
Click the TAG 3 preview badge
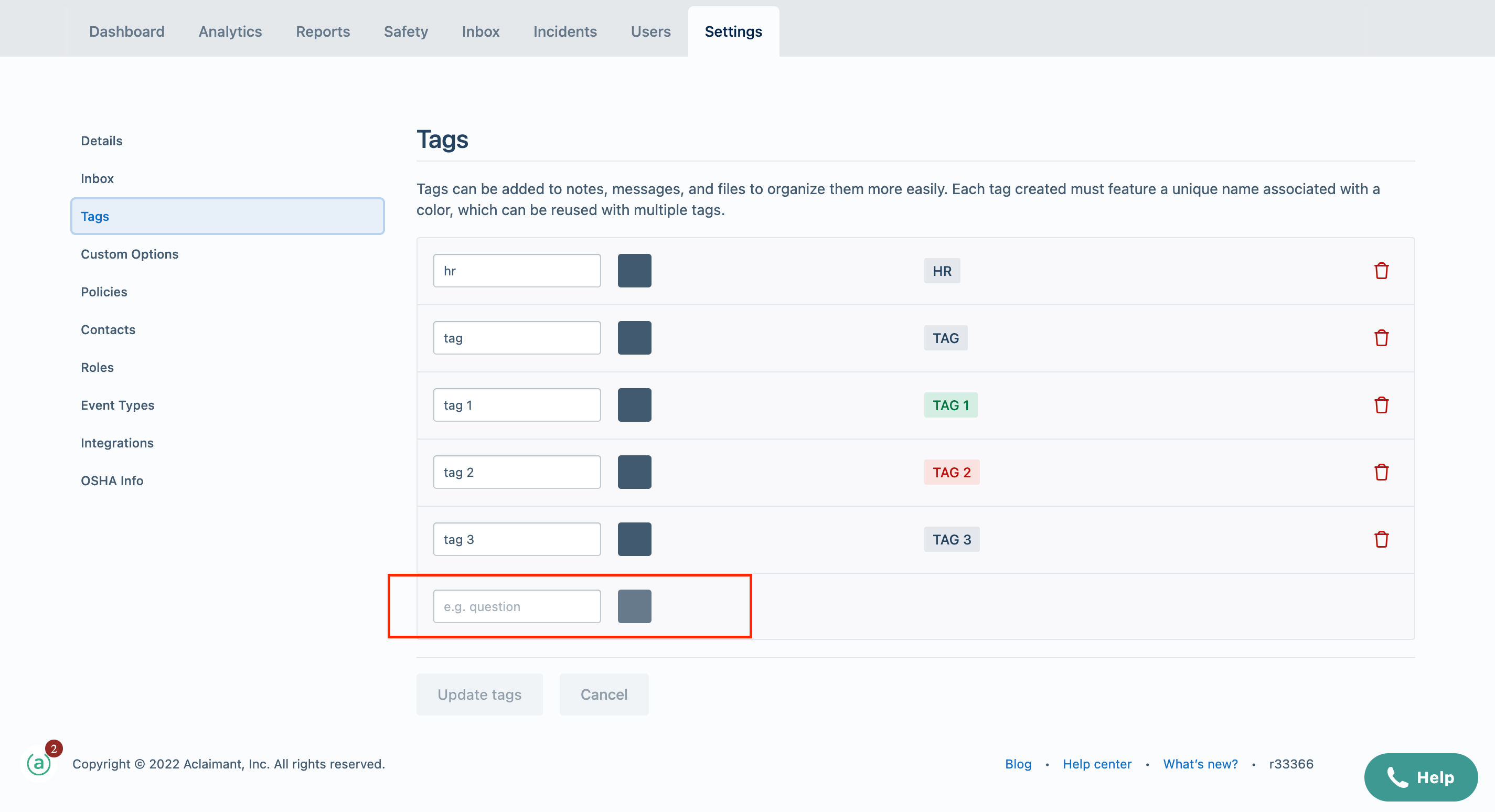pyautogui.click(x=952, y=539)
